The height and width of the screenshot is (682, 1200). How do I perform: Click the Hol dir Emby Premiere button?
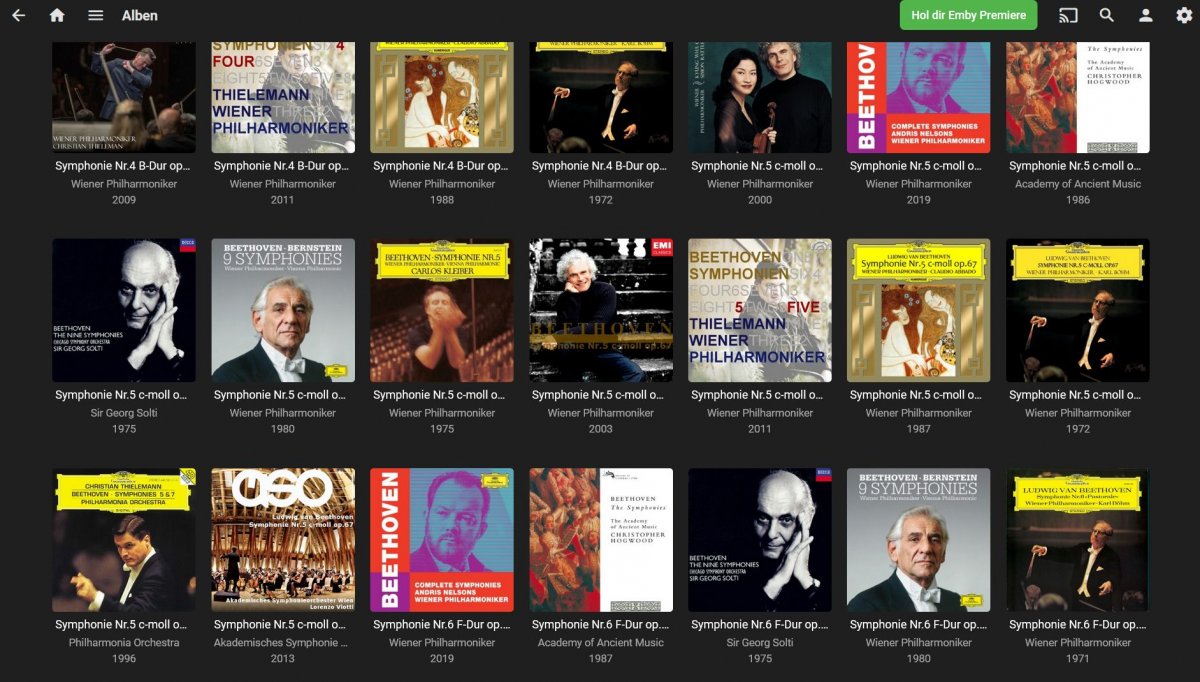point(968,15)
